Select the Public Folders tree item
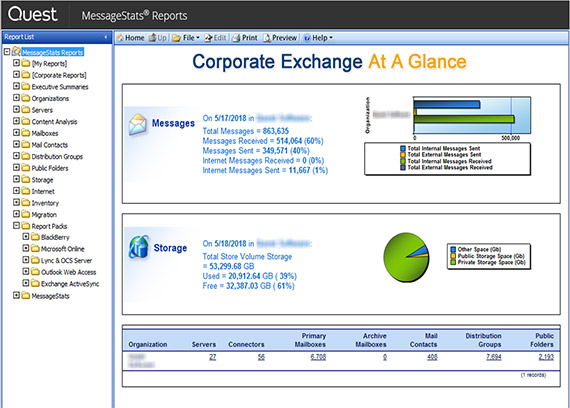The width and height of the screenshot is (570, 408). (x=50, y=168)
